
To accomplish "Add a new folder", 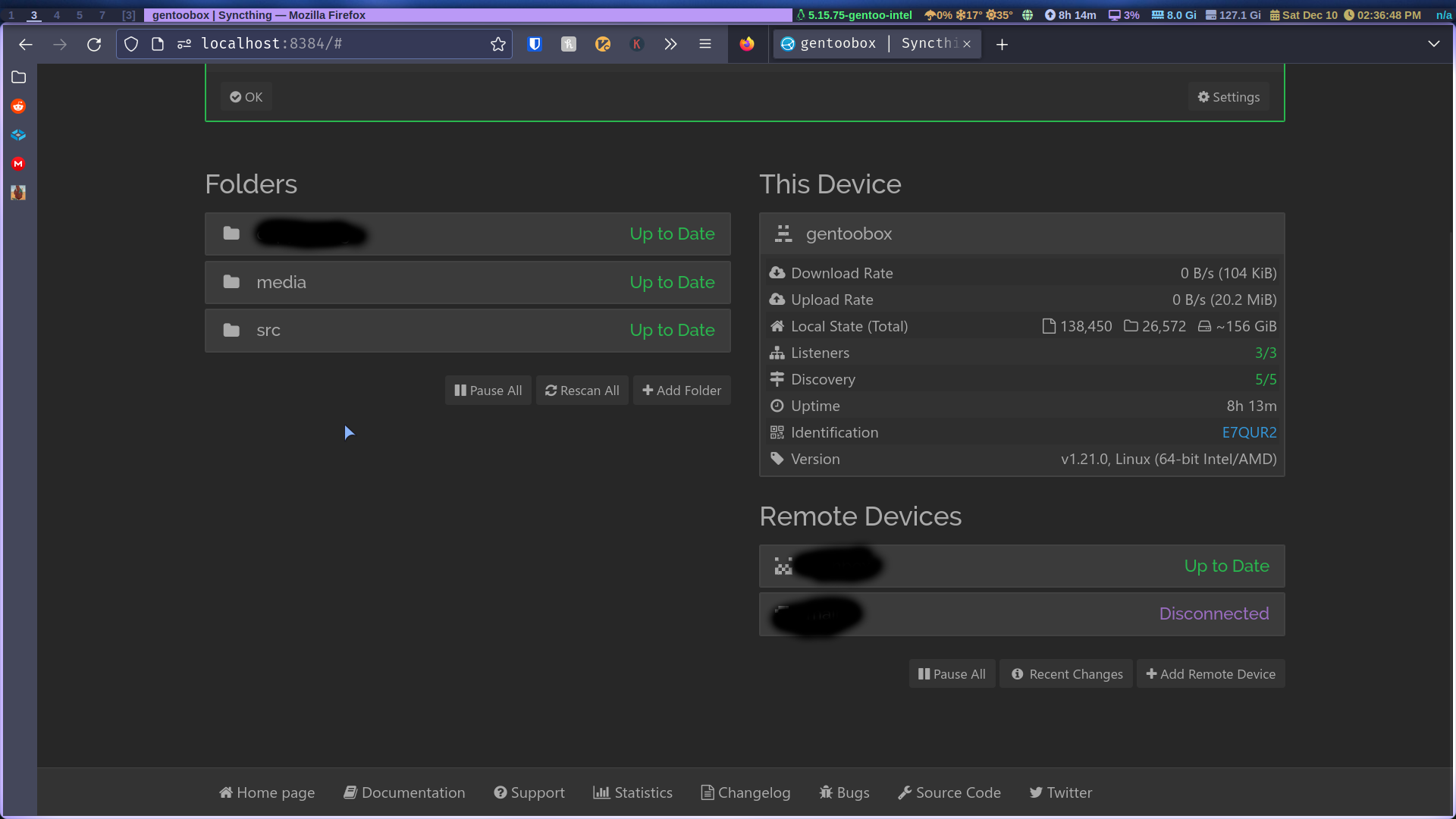I will pos(682,391).
